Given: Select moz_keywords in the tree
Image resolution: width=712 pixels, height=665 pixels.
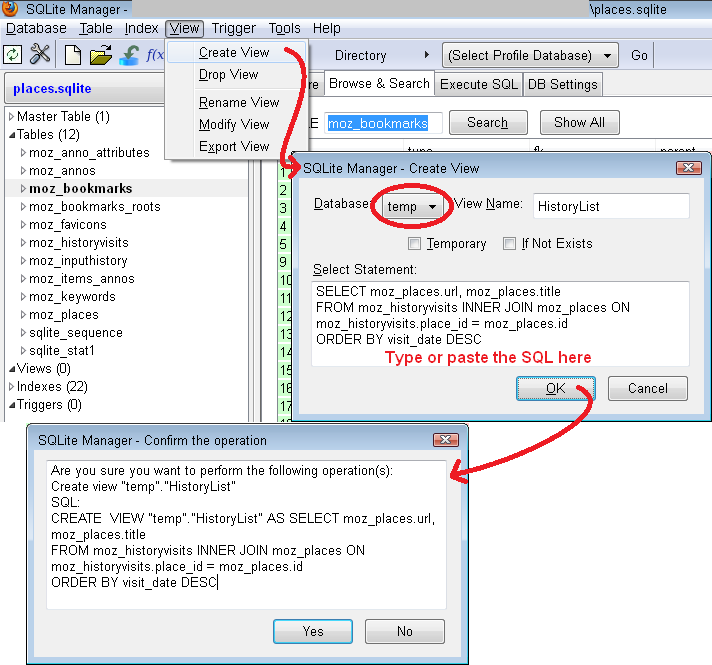Looking at the screenshot, I should point(72,297).
